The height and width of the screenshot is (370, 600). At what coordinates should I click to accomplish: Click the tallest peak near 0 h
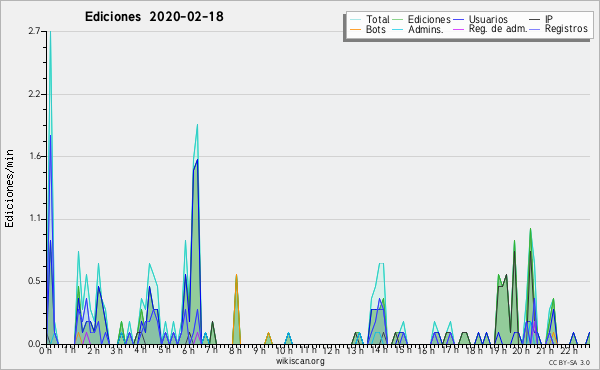pyautogui.click(x=50, y=32)
